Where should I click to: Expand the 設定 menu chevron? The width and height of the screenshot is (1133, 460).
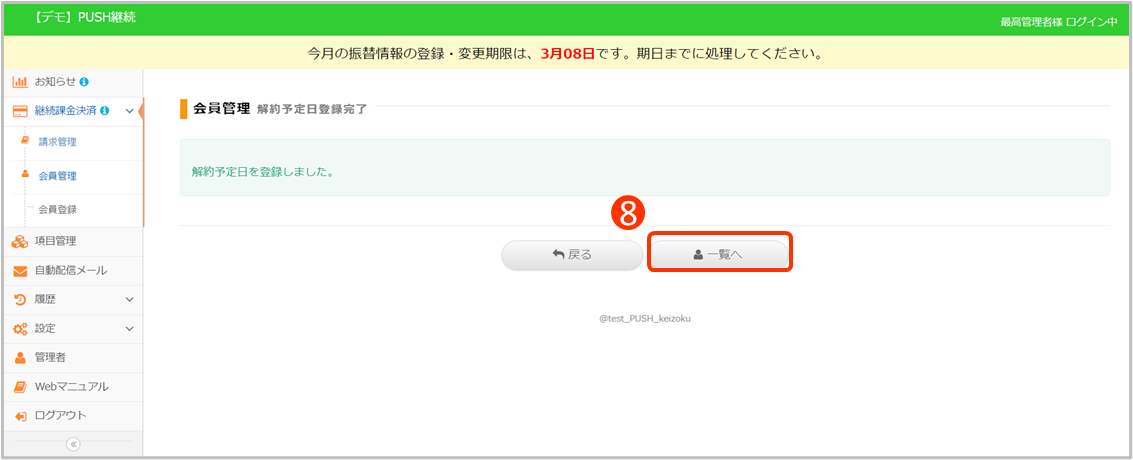click(x=129, y=328)
